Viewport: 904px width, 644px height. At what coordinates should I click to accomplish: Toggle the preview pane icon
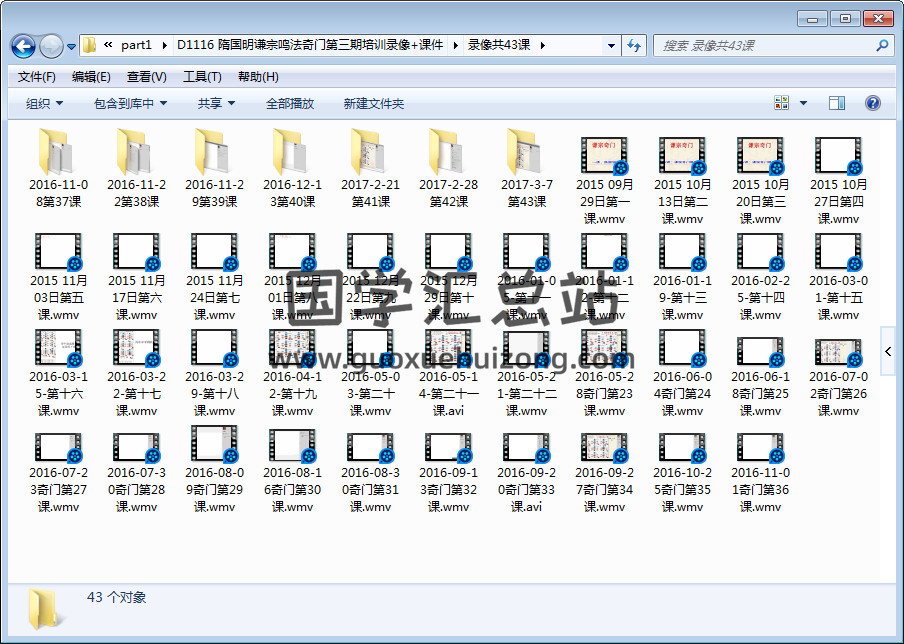(x=837, y=103)
